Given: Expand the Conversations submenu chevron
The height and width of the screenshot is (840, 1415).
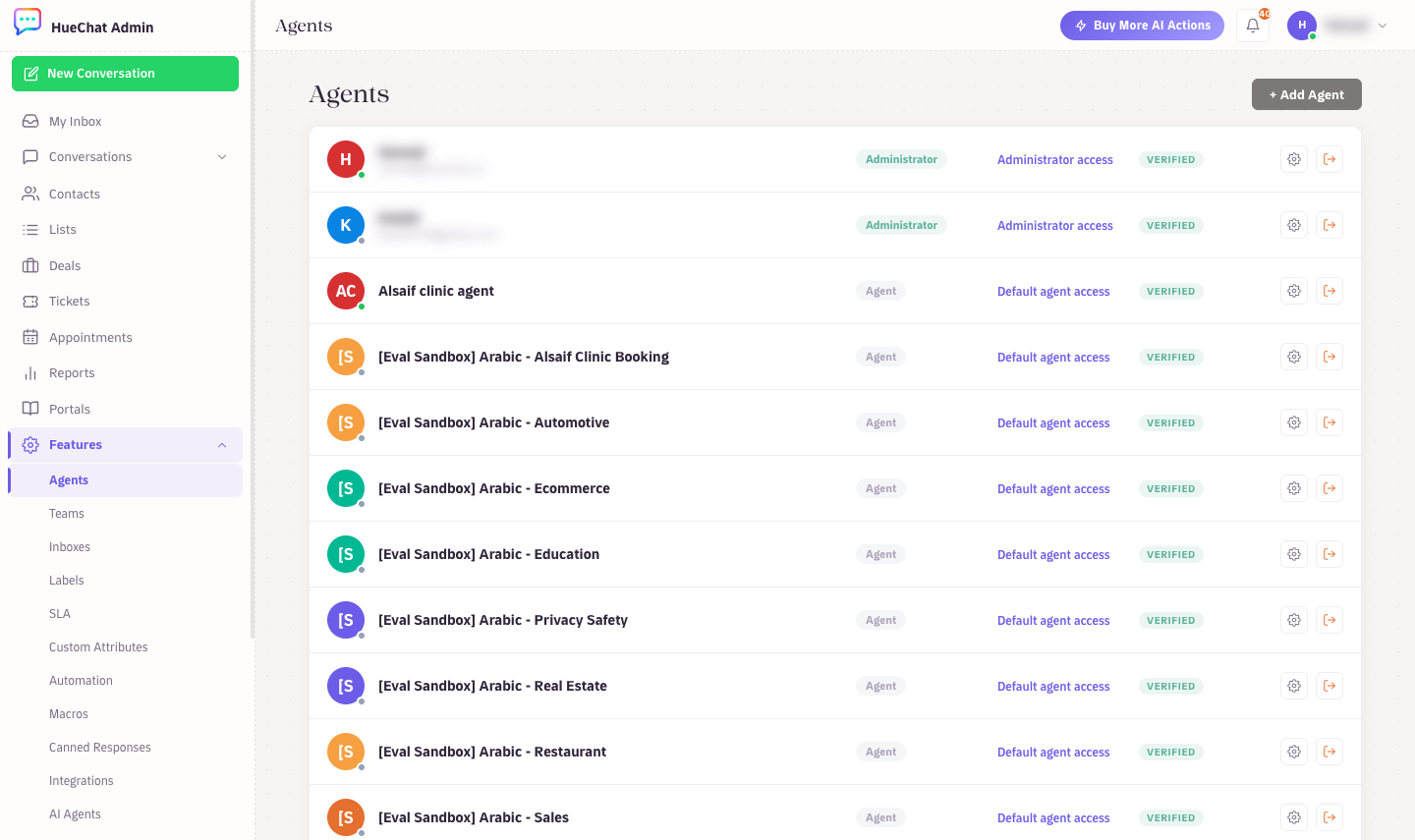Looking at the screenshot, I should point(222,157).
